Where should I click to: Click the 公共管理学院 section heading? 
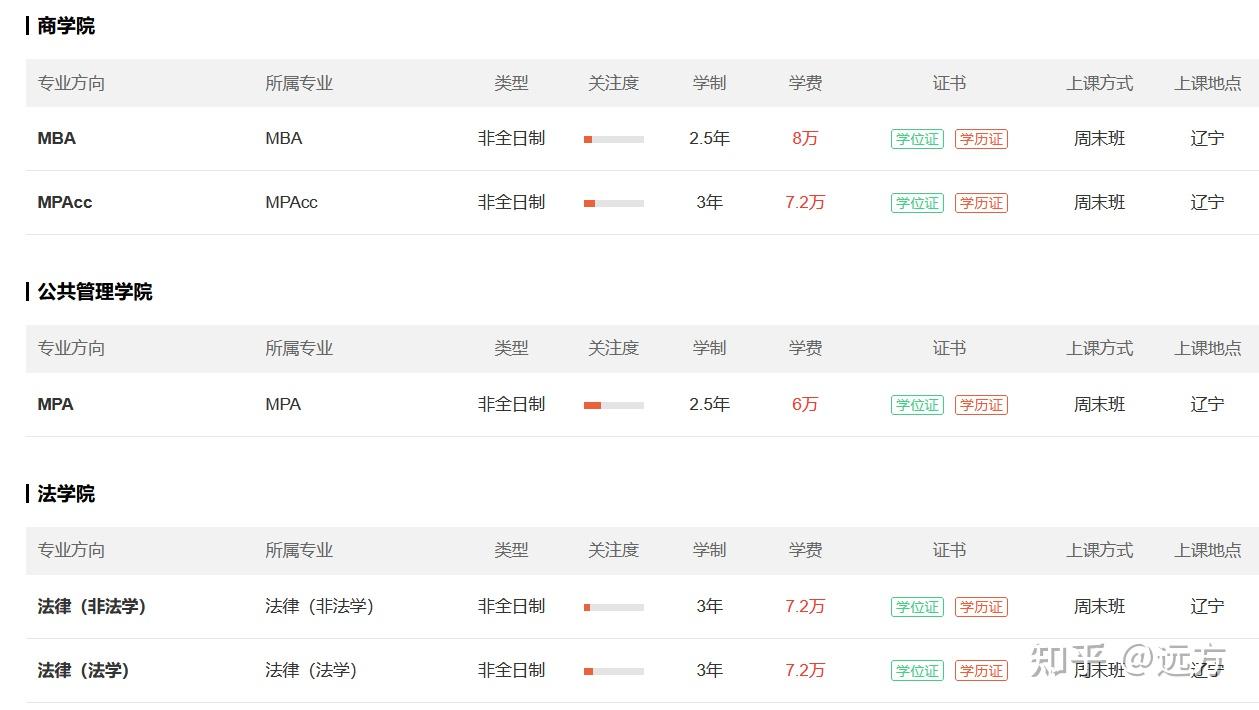click(95, 292)
